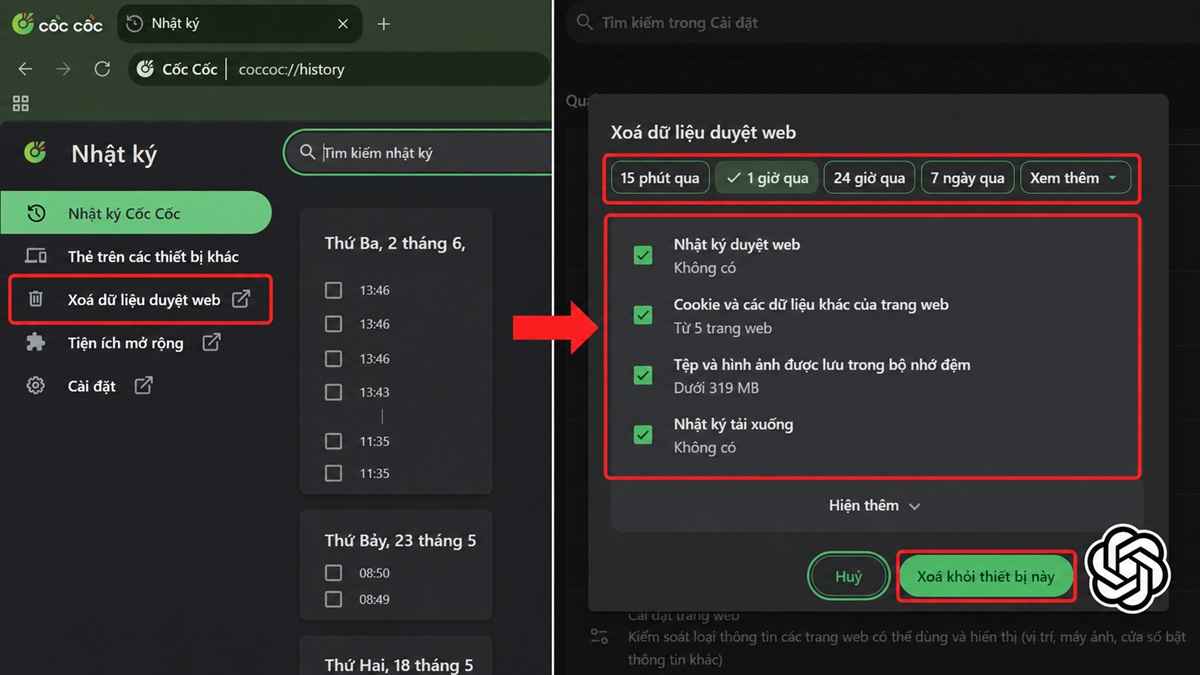Open a new tab with plus button
This screenshot has width=1200, height=675.
pos(384,24)
